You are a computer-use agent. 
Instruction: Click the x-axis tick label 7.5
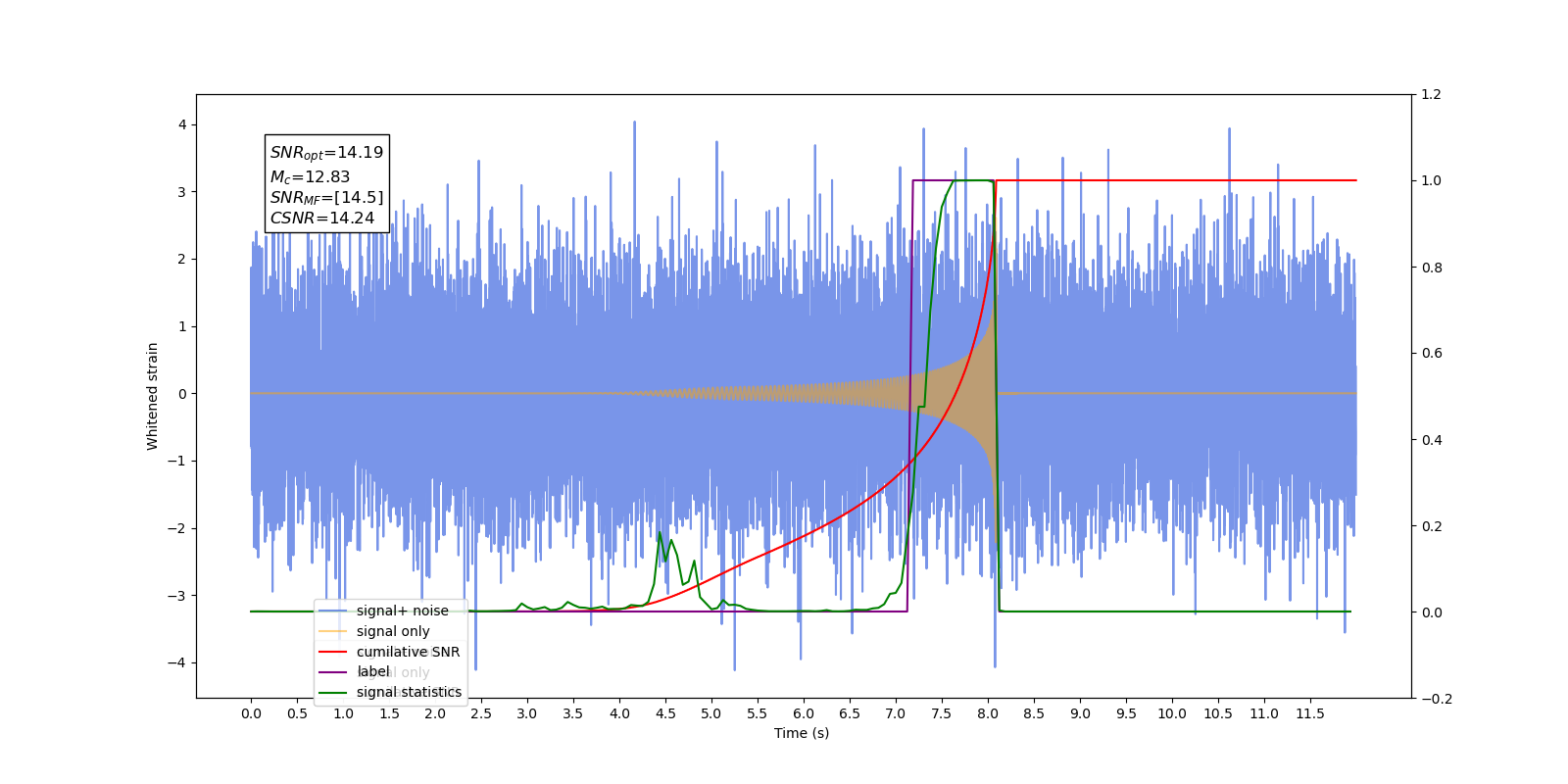click(x=942, y=713)
